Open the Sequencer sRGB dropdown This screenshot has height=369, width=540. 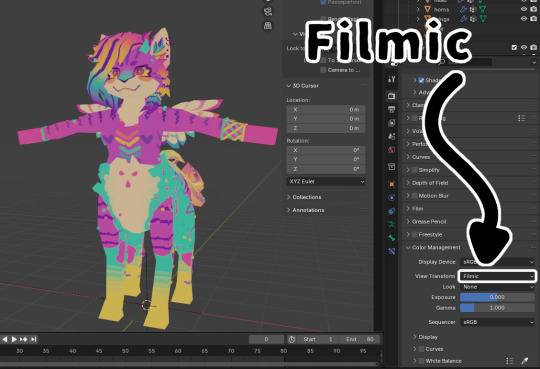coord(497,322)
